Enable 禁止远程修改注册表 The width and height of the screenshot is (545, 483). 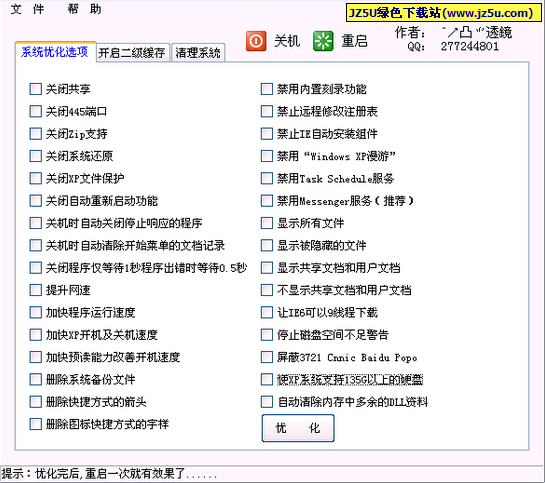tap(267, 111)
